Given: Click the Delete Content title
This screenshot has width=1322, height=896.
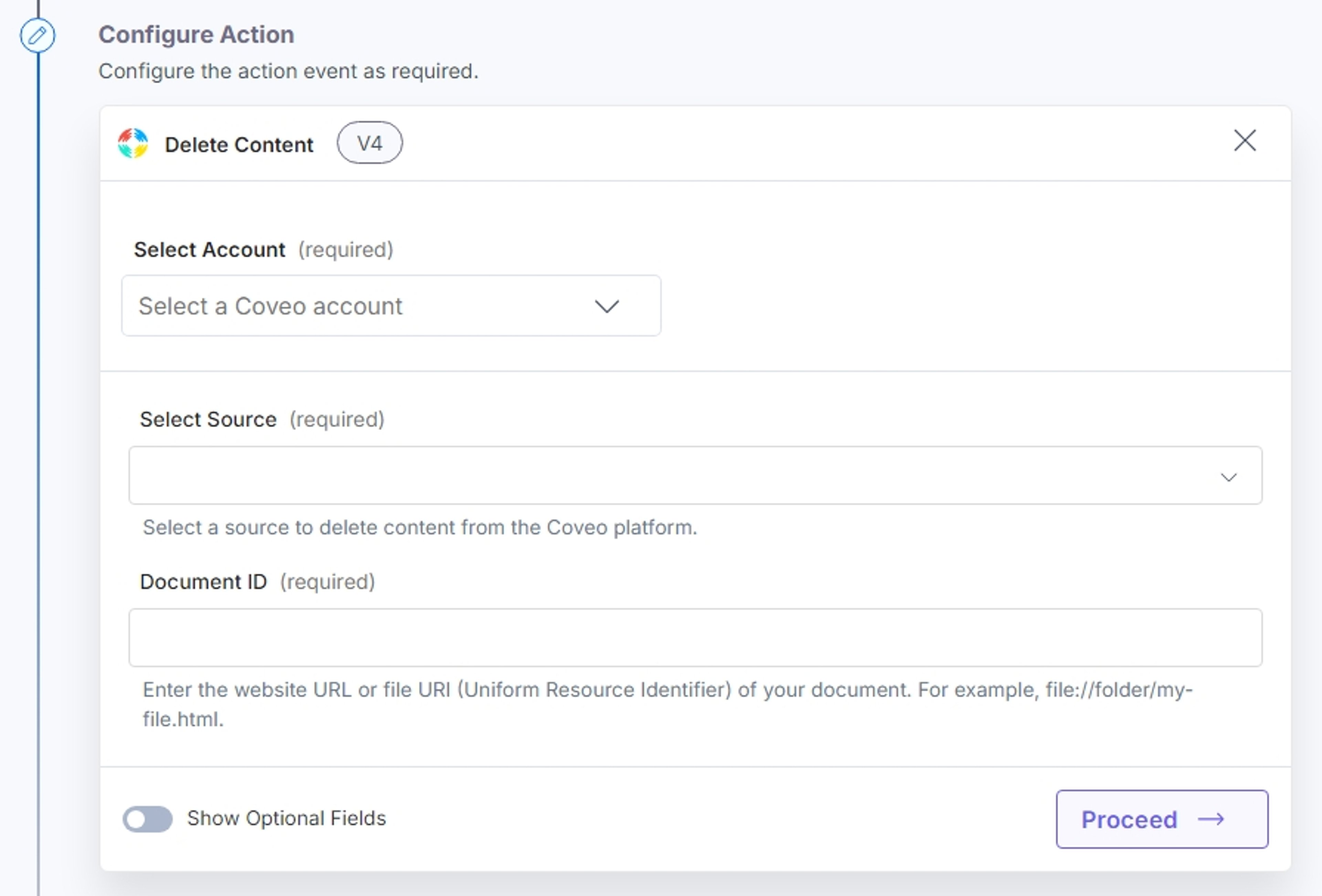Looking at the screenshot, I should pyautogui.click(x=239, y=145).
